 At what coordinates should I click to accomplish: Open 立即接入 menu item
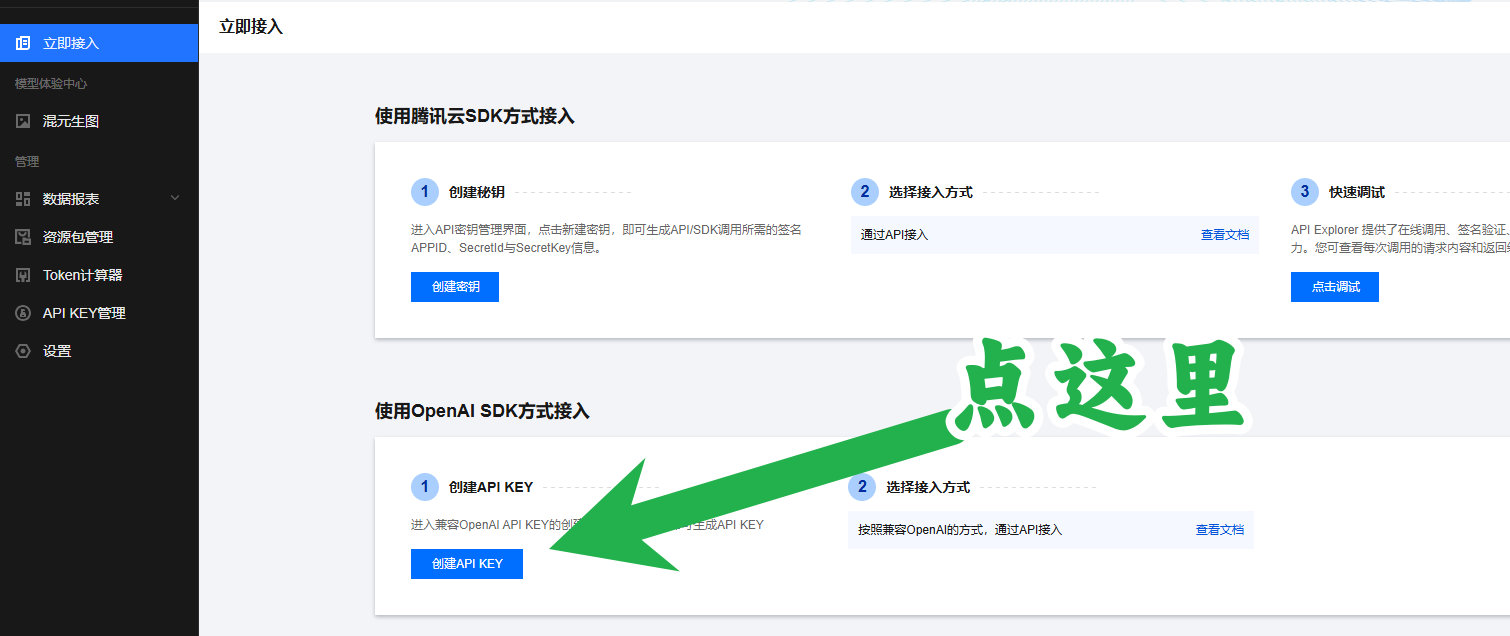[x=99, y=43]
